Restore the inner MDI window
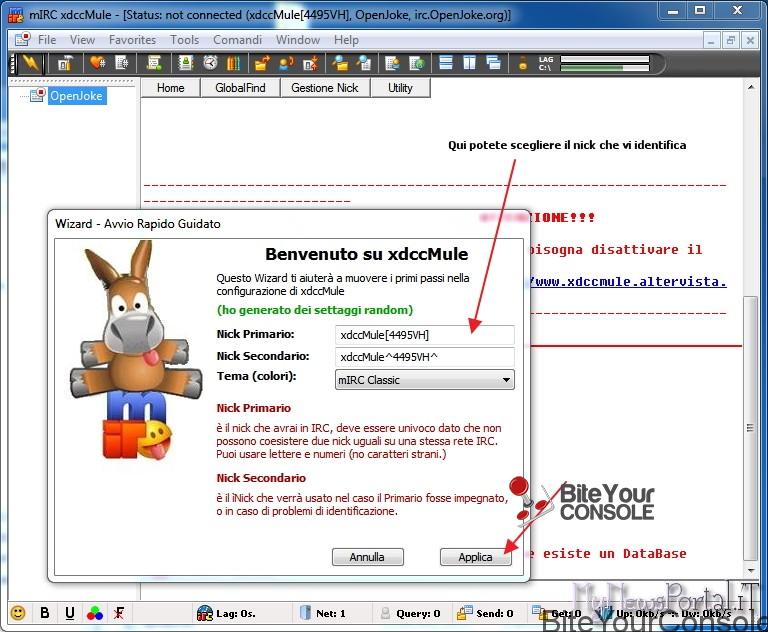The image size is (768, 632). click(730, 40)
